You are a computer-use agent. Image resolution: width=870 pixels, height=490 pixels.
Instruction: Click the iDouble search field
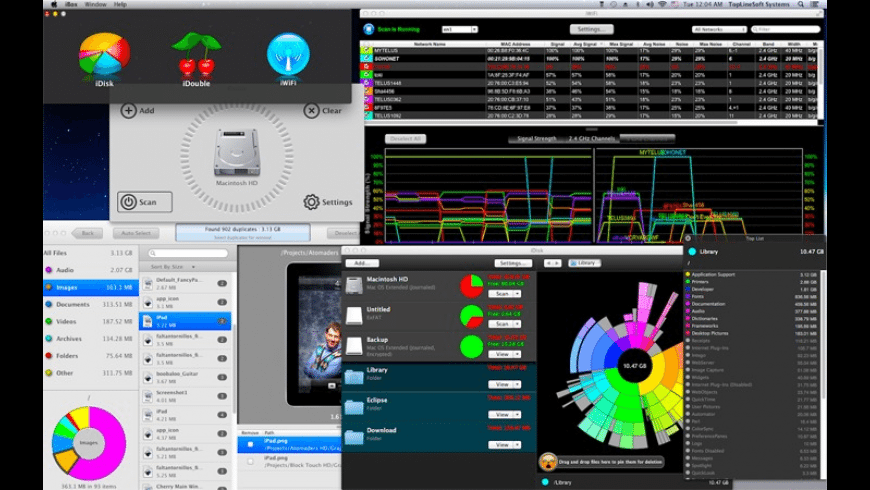[x=188, y=254]
